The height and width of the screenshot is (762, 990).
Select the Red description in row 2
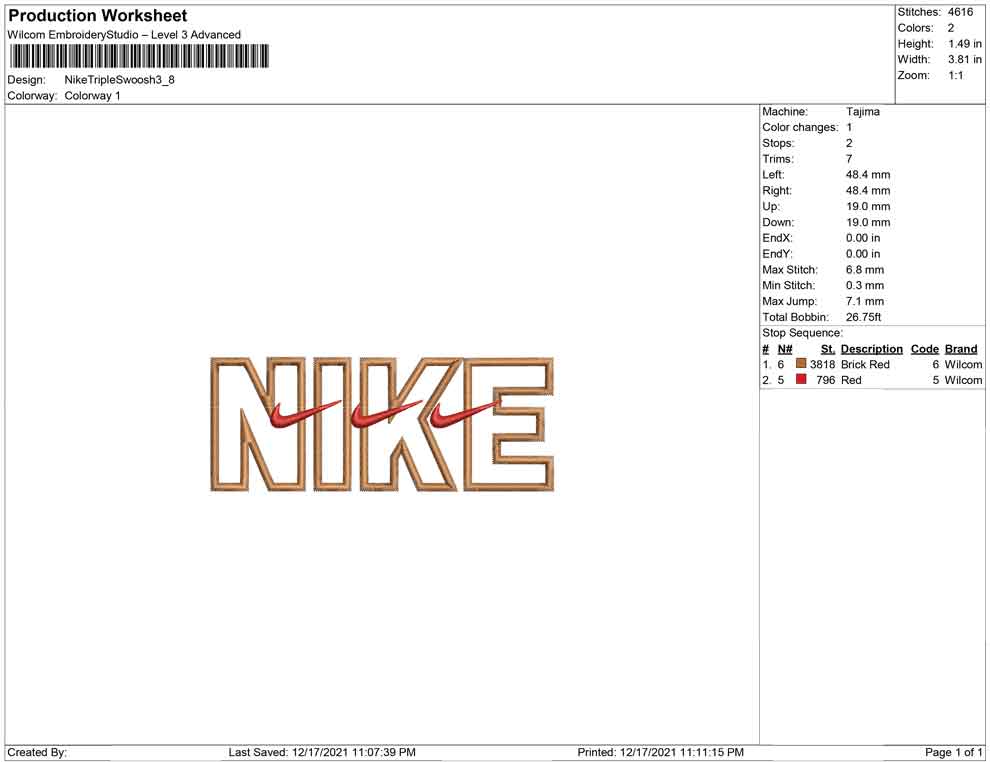pos(851,380)
